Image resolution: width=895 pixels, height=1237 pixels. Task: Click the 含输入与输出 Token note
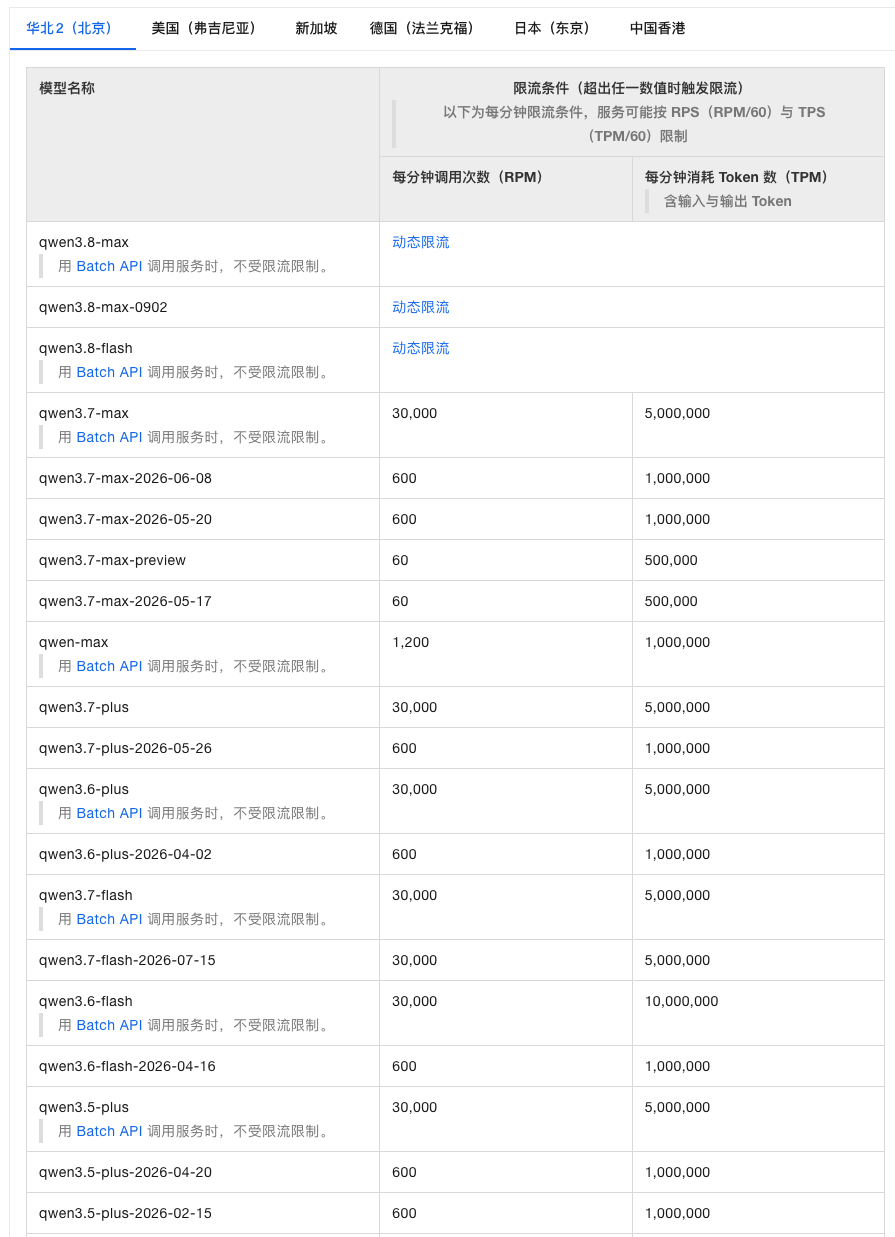coord(728,201)
